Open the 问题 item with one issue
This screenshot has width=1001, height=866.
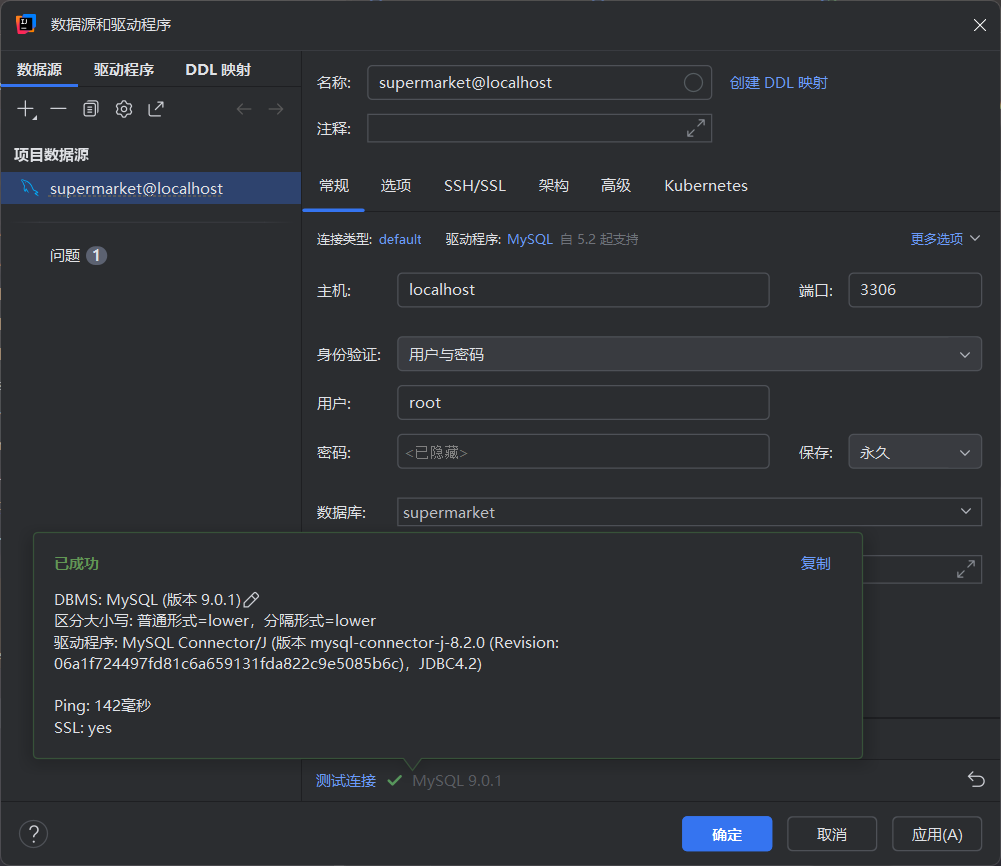pyautogui.click(x=78, y=256)
